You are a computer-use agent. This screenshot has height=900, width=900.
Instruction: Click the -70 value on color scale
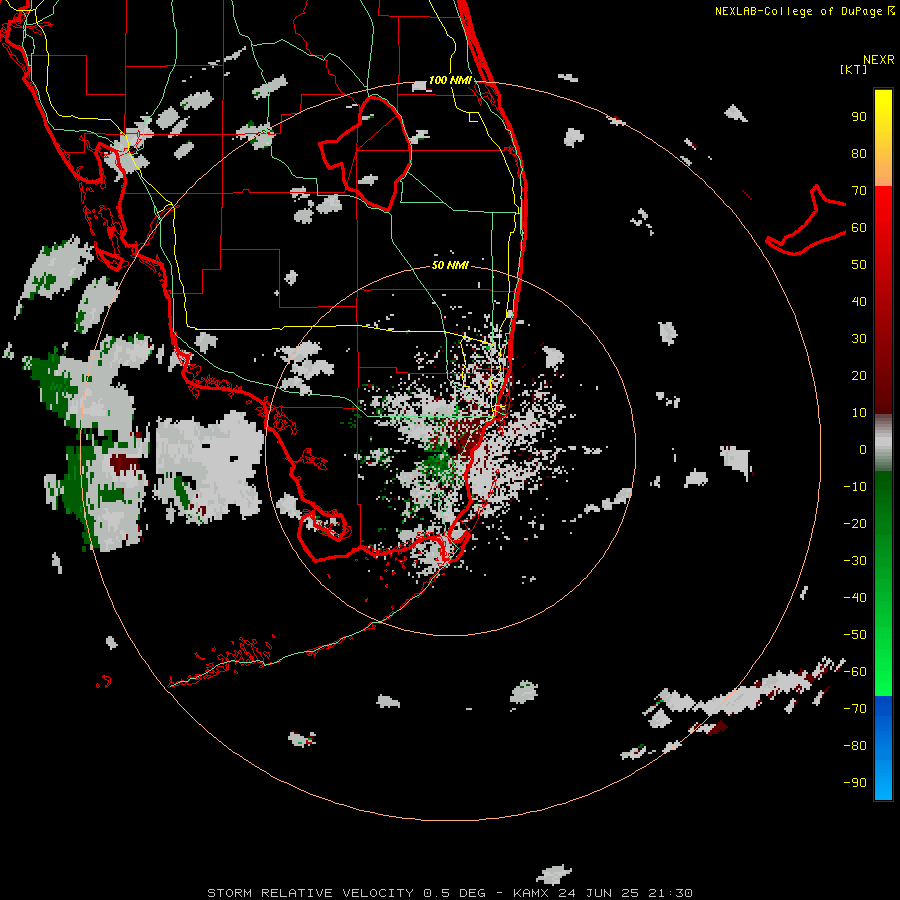[x=855, y=709]
